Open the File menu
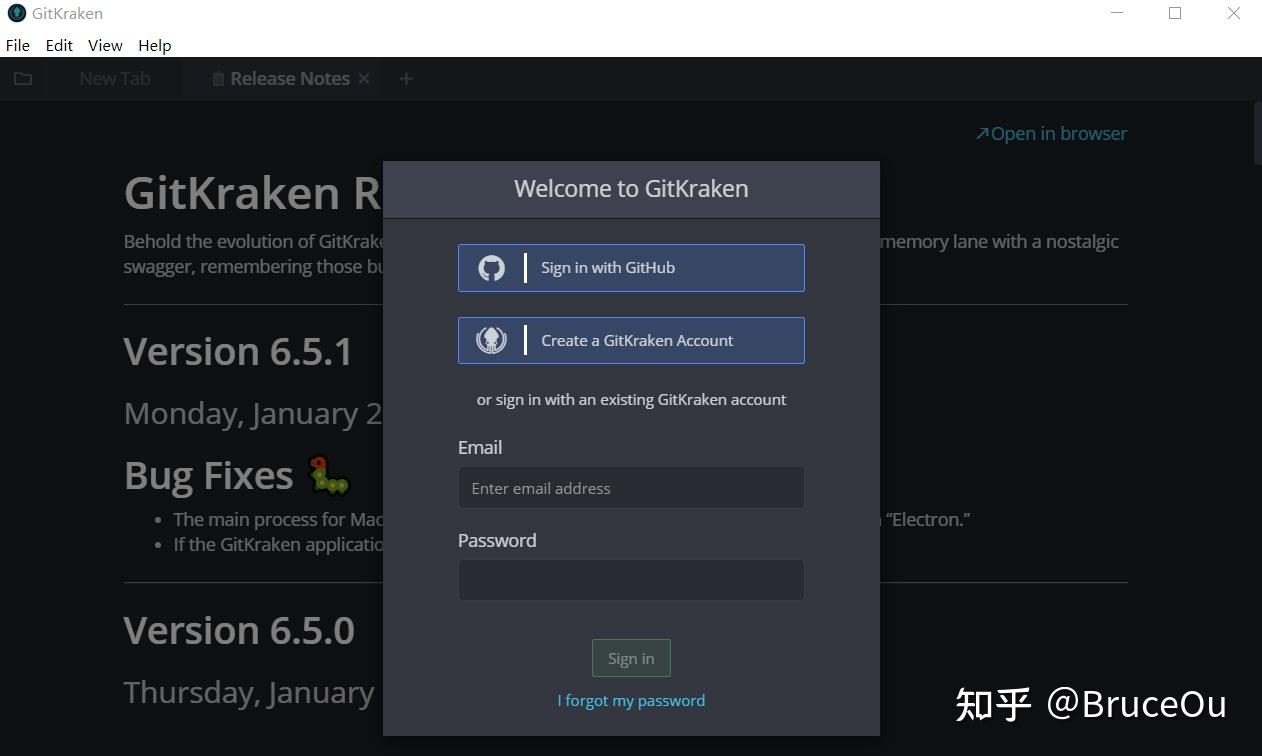Screen dimensions: 1262x756 [x=17, y=45]
